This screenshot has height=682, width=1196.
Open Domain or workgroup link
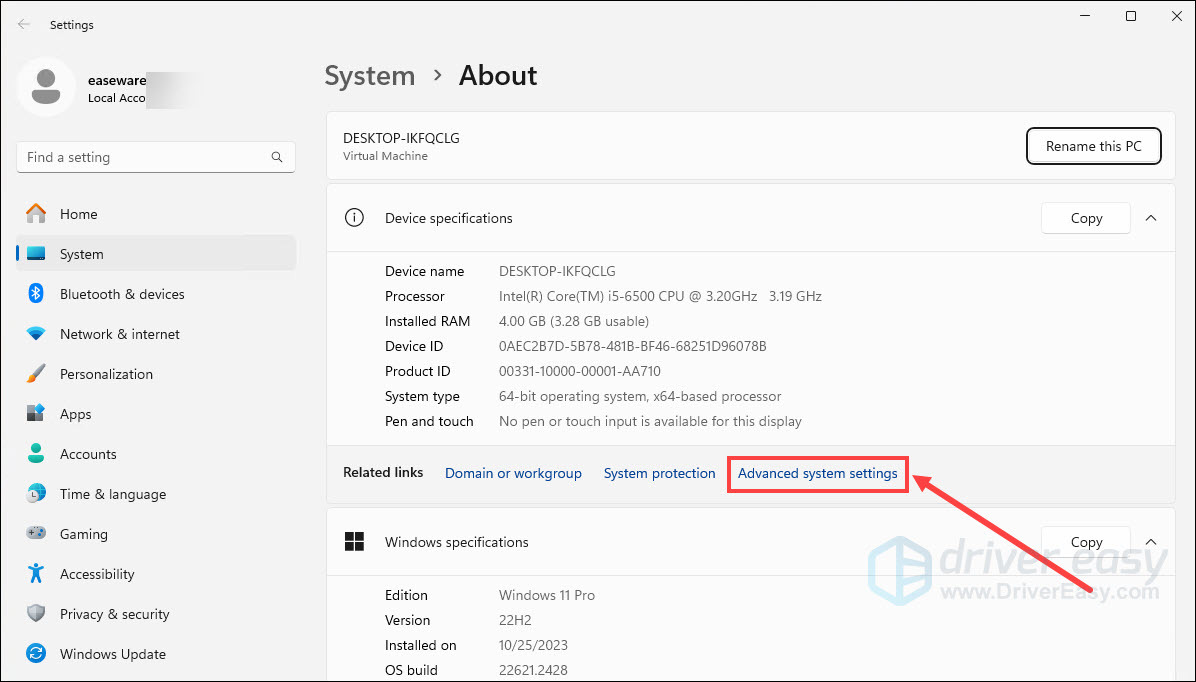tap(513, 473)
